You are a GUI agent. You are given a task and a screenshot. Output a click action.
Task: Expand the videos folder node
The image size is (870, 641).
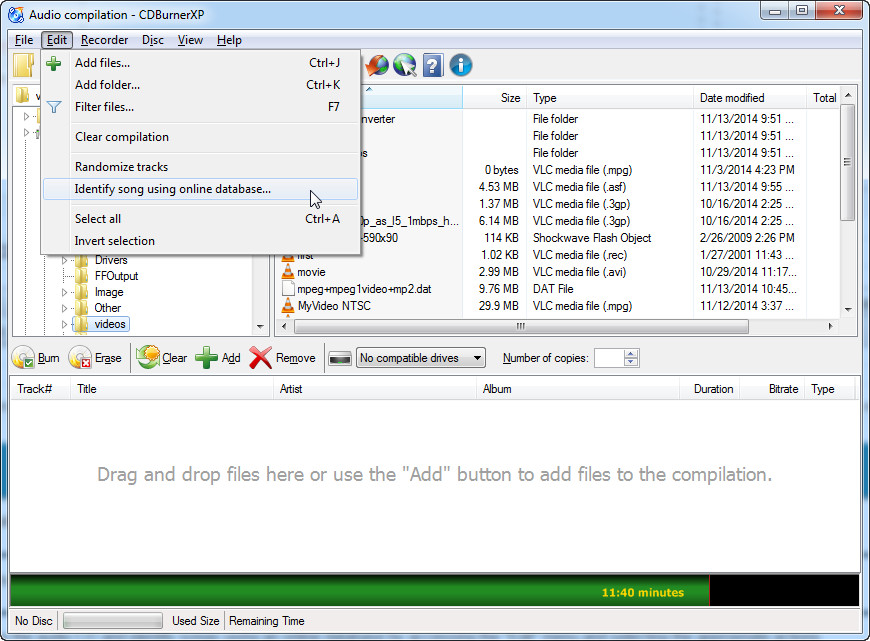tap(64, 324)
